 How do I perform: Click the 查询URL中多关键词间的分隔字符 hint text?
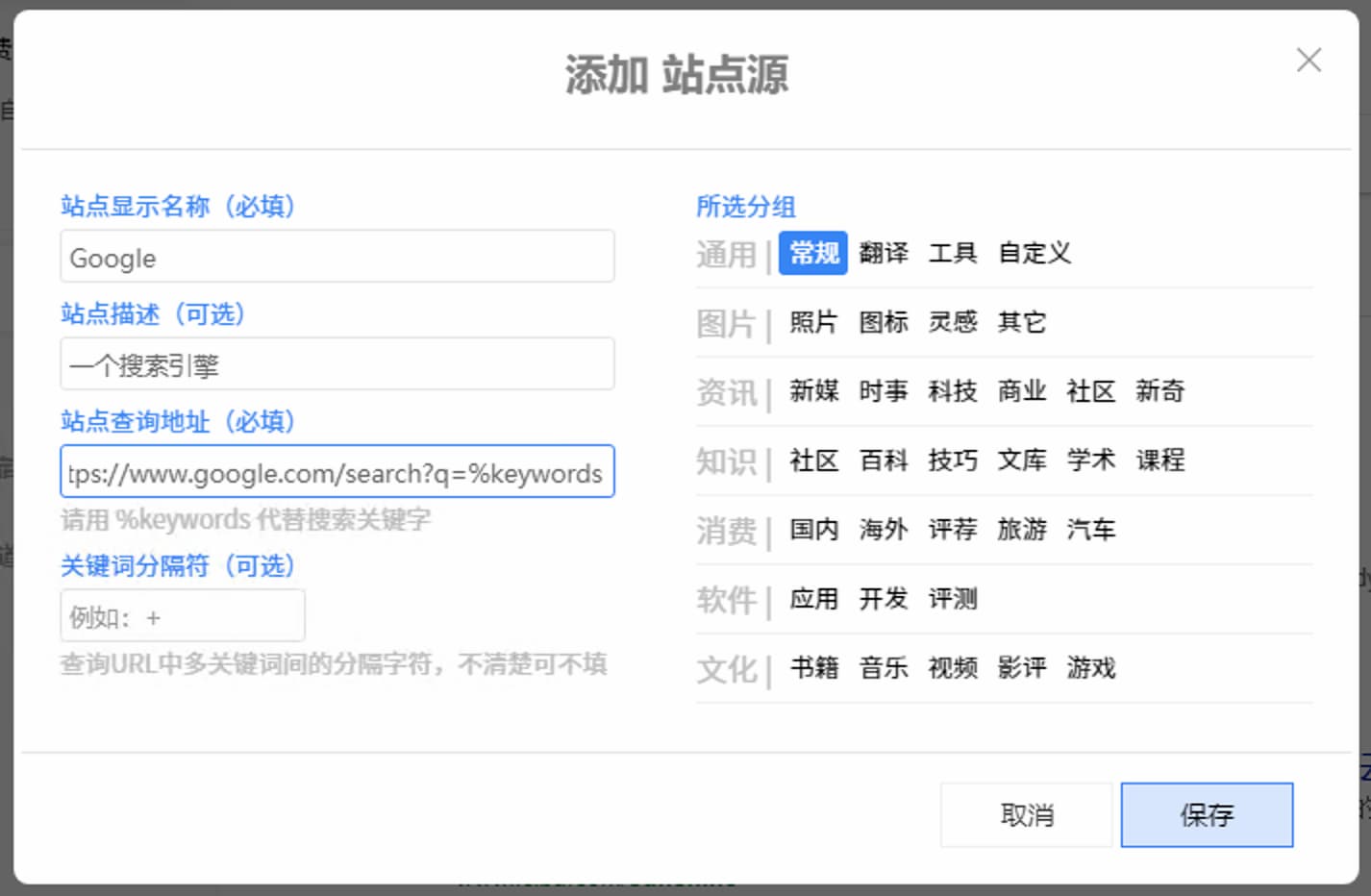(x=334, y=664)
